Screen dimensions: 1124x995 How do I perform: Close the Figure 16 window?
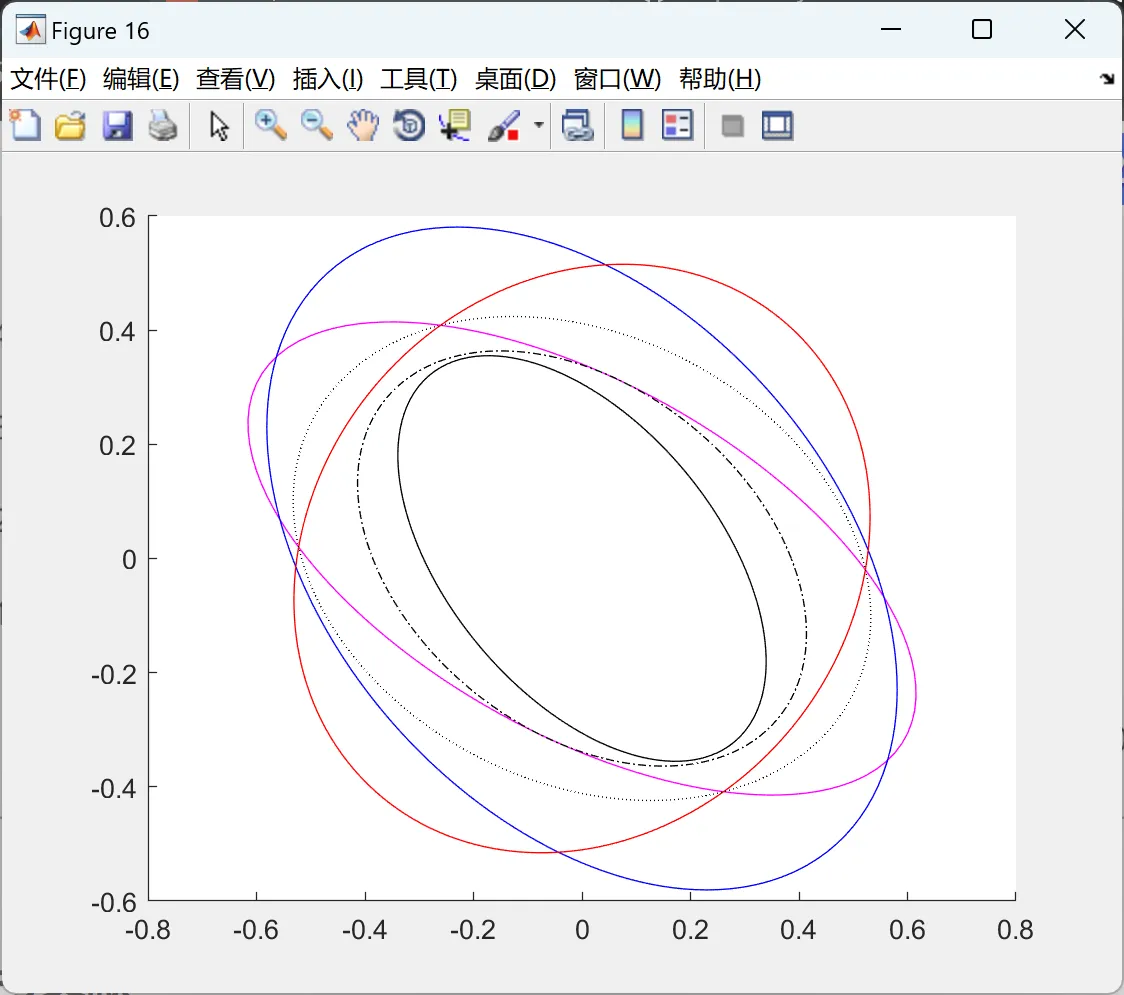click(1075, 29)
